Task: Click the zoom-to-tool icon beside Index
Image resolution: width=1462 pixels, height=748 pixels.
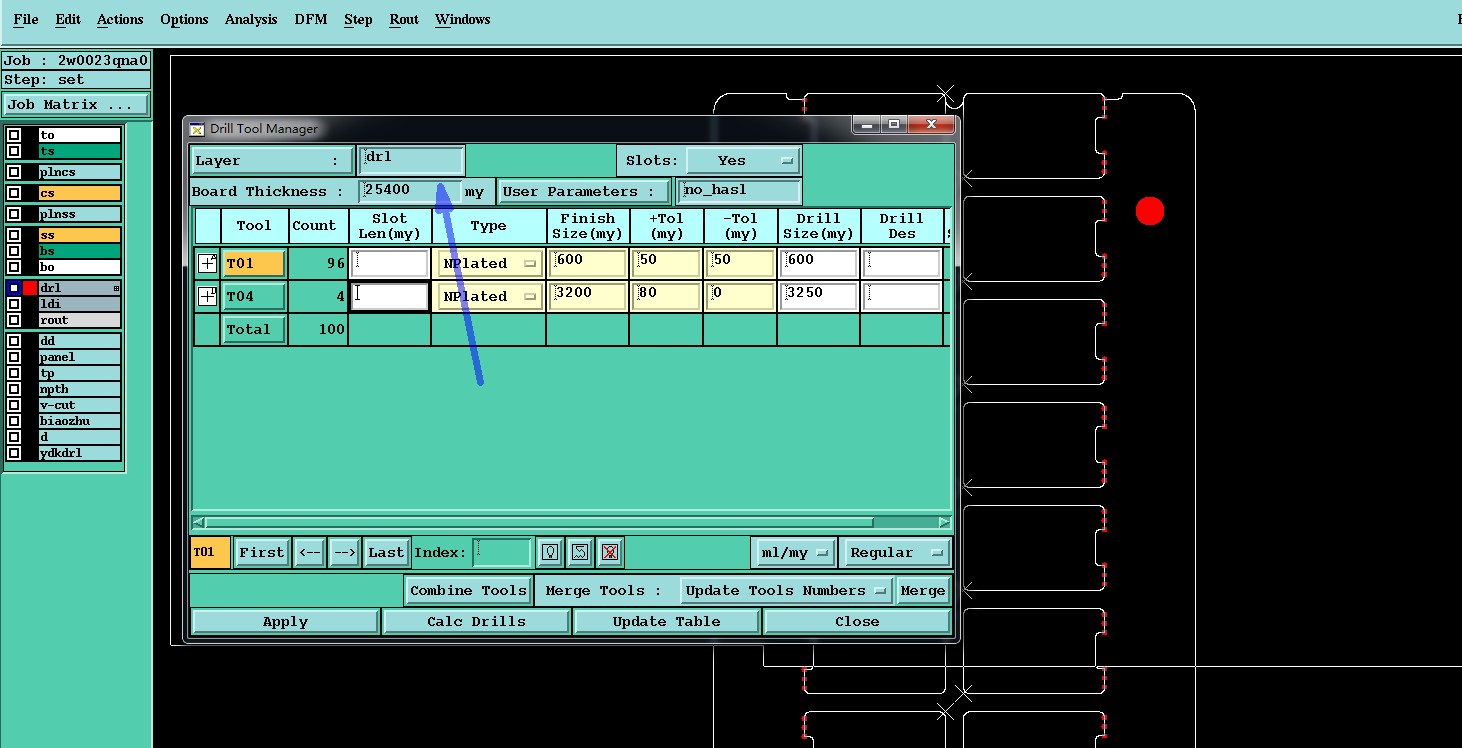Action: click(581, 552)
